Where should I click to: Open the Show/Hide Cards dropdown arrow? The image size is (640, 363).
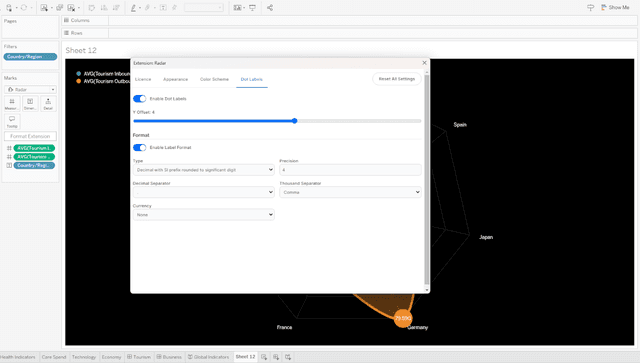coord(244,8)
